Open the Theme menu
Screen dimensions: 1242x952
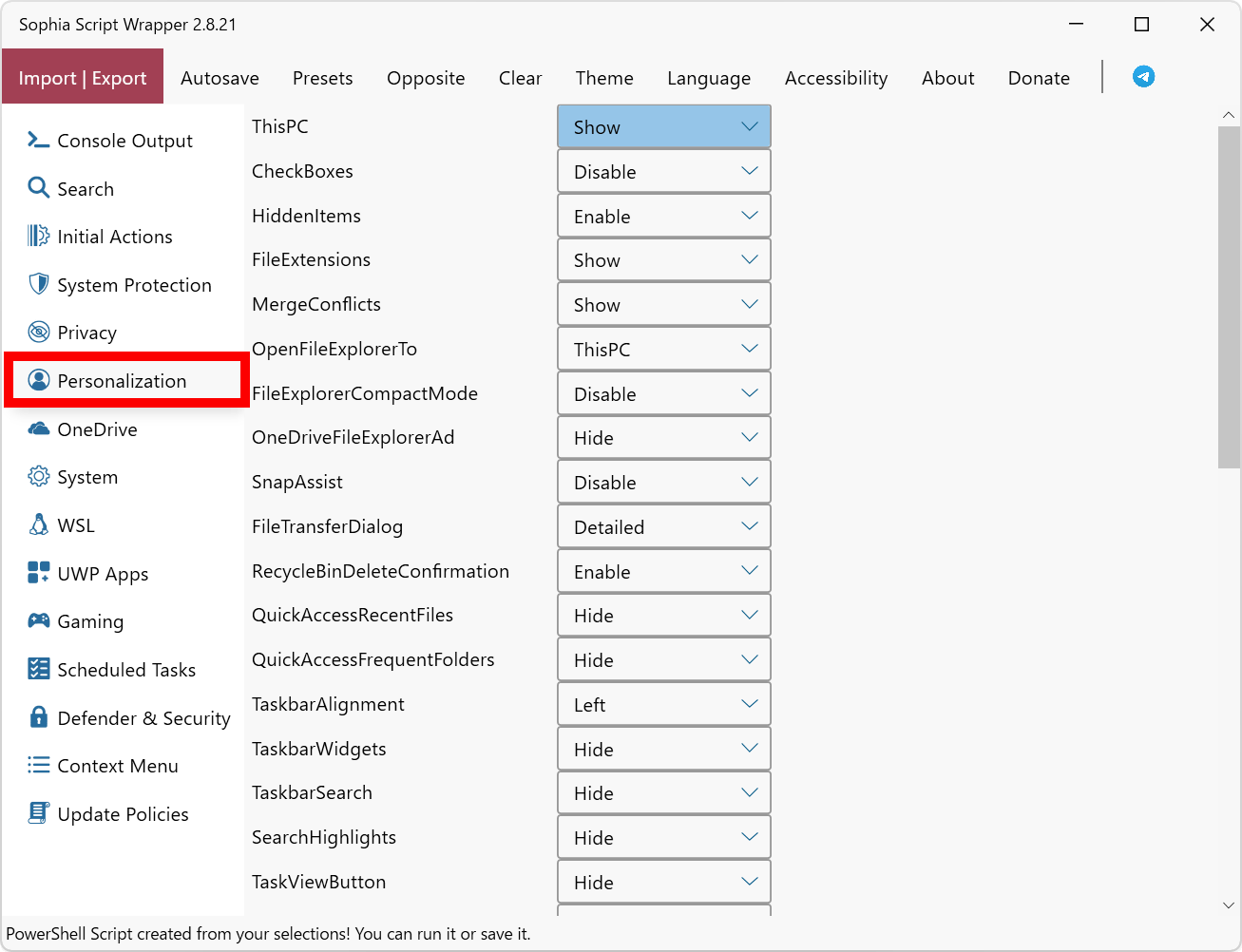pos(603,78)
